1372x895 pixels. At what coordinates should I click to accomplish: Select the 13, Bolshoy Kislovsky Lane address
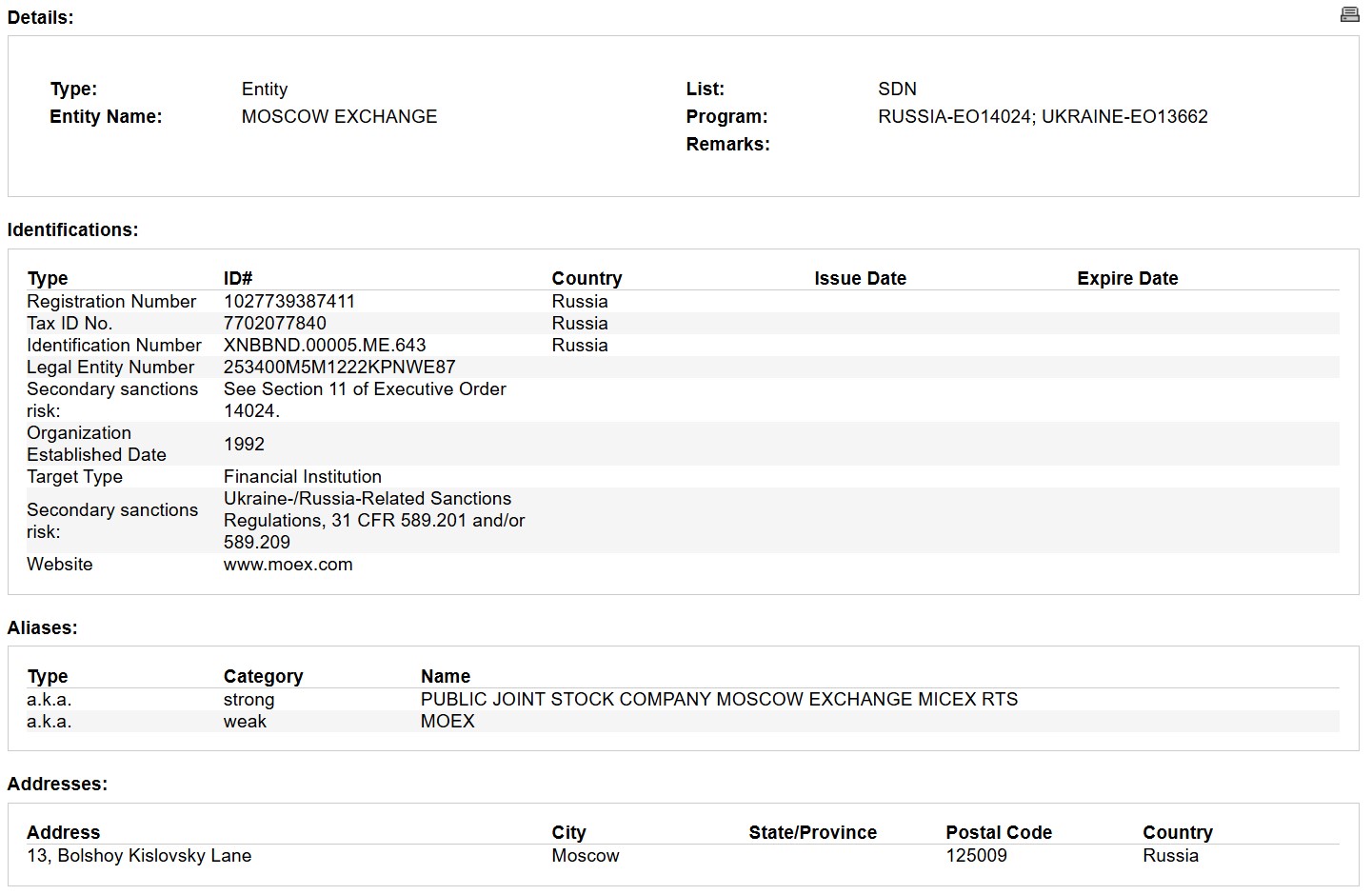(x=139, y=855)
